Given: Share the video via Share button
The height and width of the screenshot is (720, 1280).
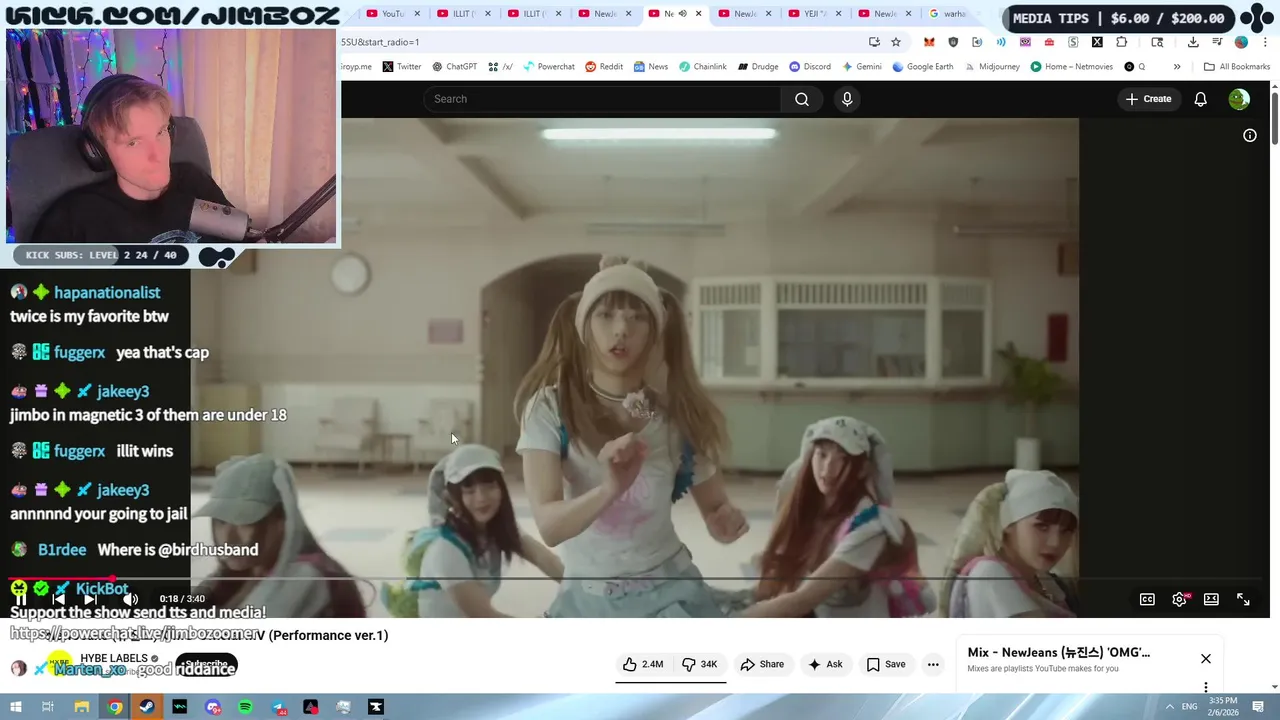Looking at the screenshot, I should coord(762,664).
